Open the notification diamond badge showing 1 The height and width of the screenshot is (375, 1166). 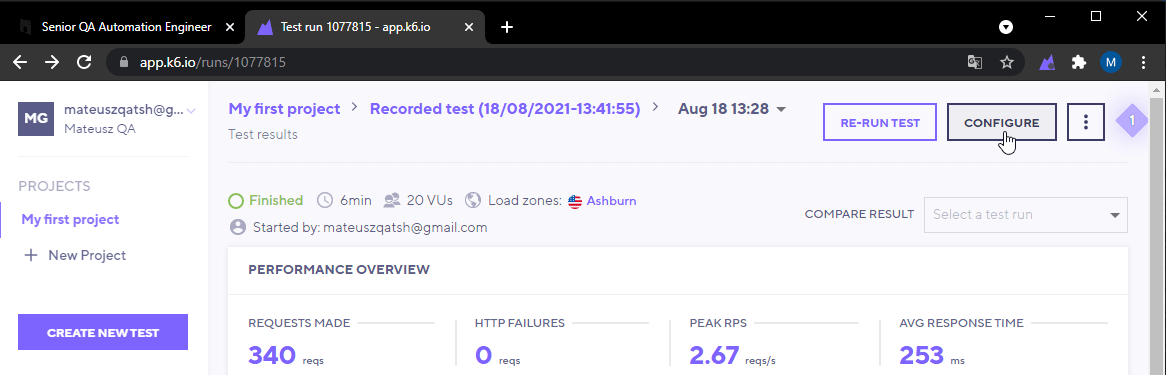click(1132, 120)
